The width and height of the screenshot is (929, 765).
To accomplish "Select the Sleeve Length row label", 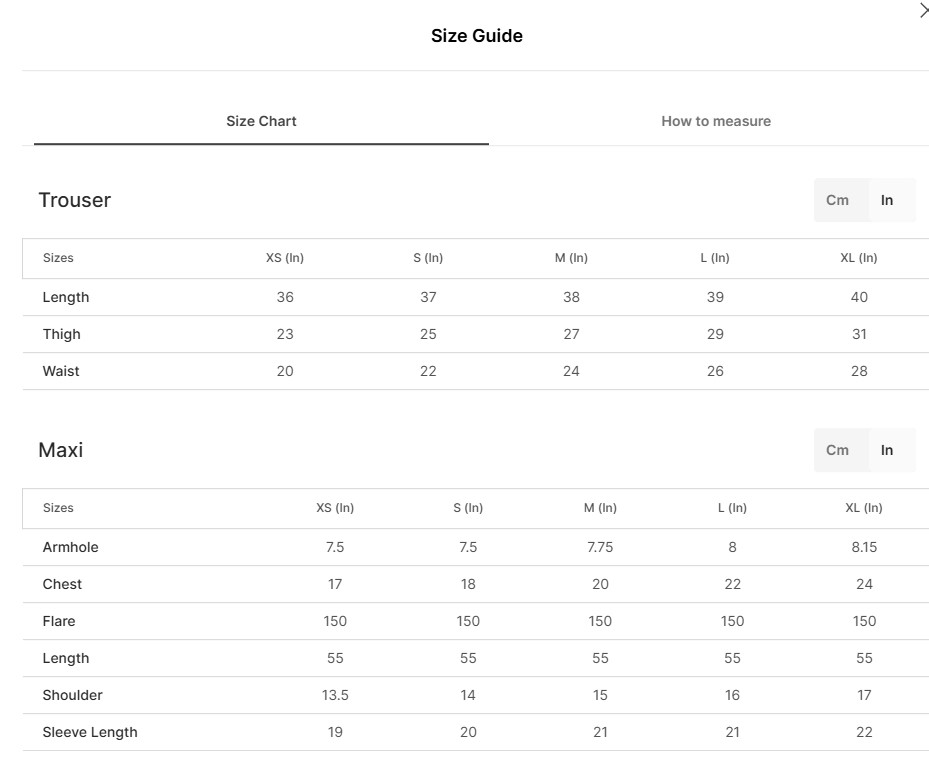I will pyautogui.click(x=90, y=732).
